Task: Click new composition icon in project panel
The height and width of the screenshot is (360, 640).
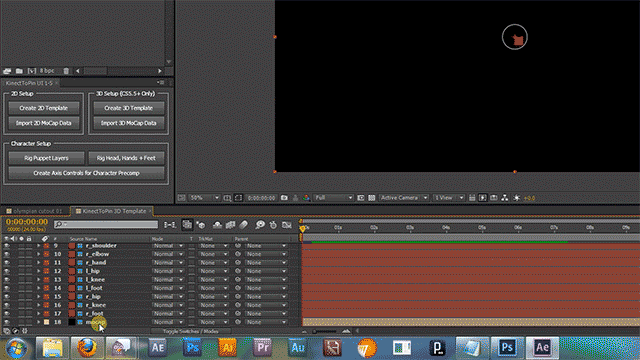Action: point(31,71)
